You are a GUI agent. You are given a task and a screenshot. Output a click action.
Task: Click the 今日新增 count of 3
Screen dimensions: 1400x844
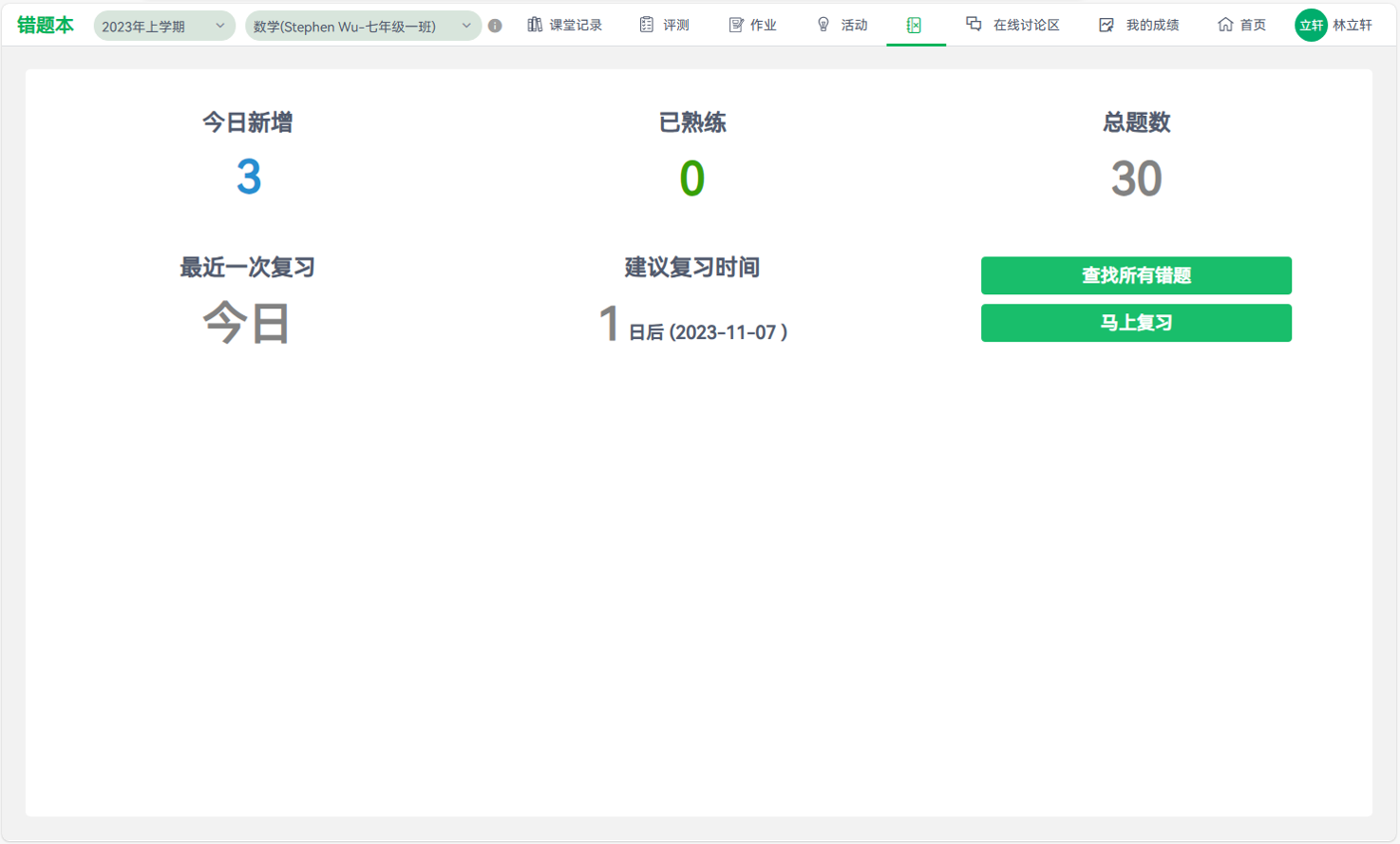point(248,178)
